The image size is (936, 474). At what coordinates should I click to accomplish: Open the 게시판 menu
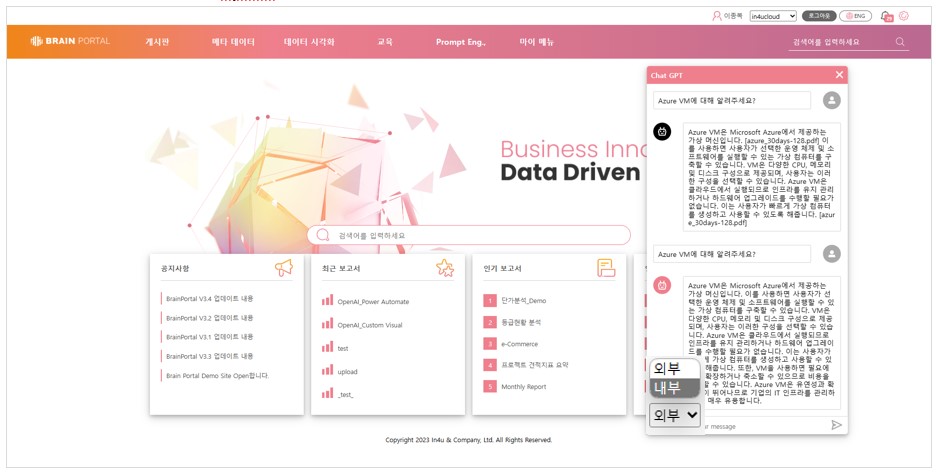tap(157, 42)
